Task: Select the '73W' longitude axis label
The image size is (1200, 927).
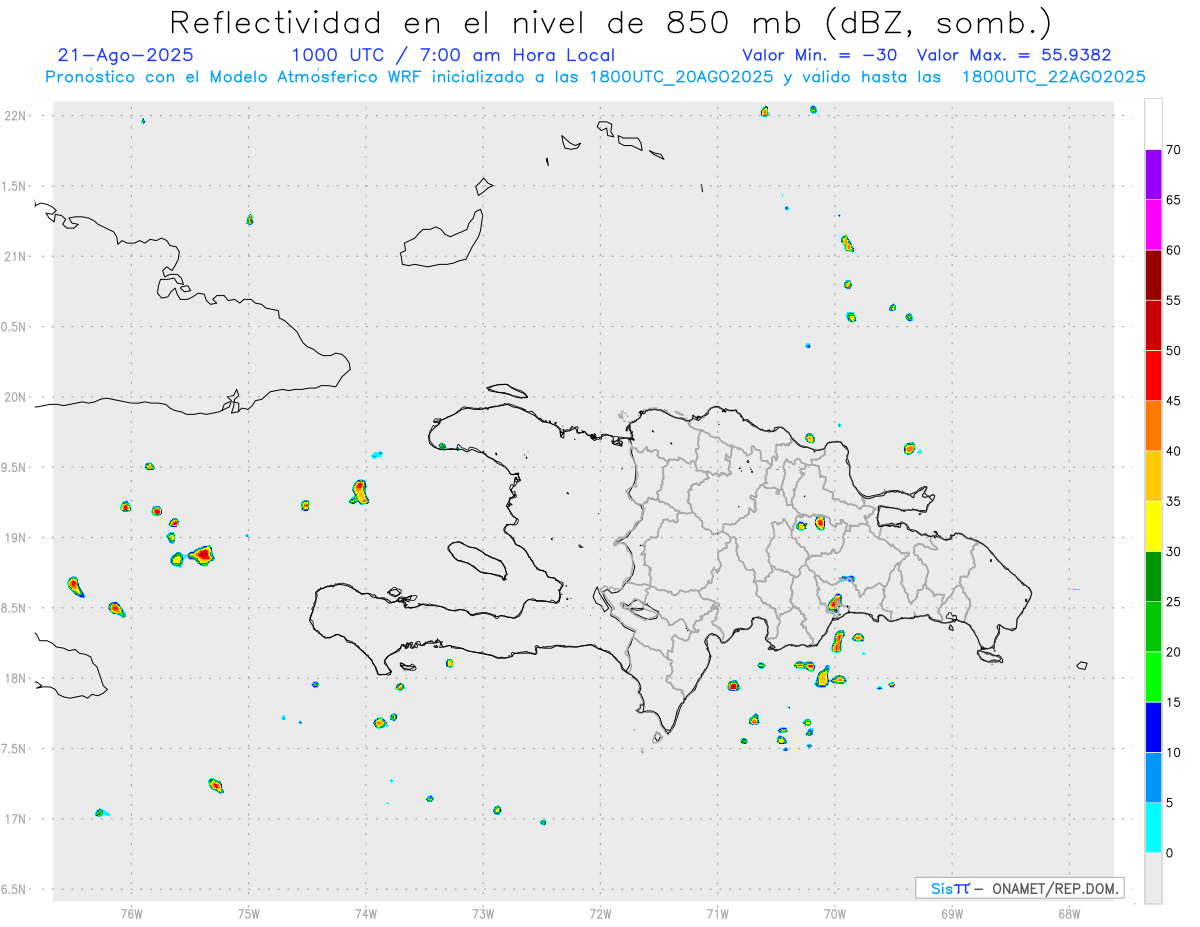Action: click(x=483, y=914)
